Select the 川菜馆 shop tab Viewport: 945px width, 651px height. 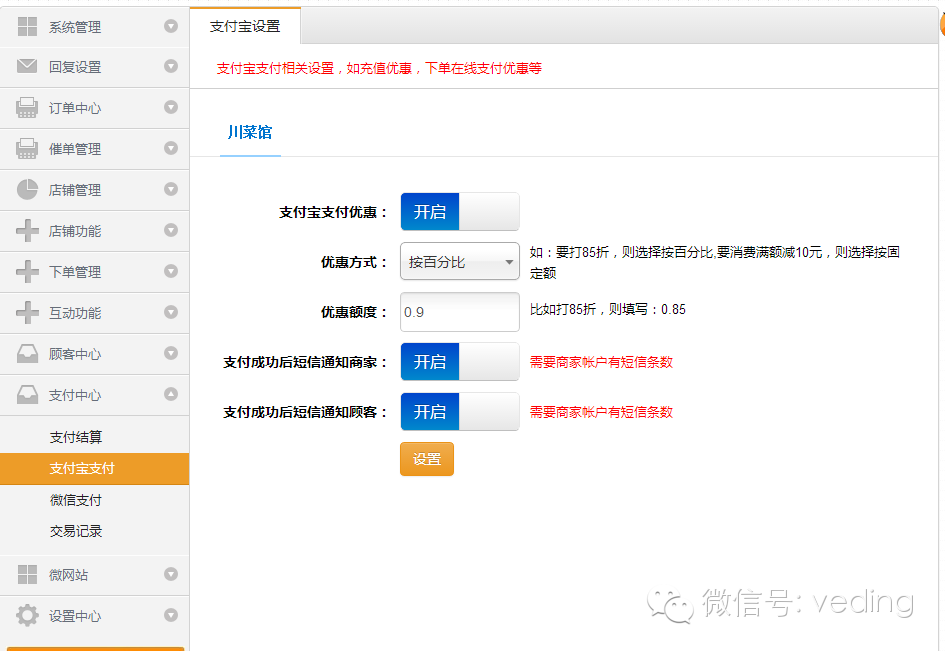tap(250, 133)
